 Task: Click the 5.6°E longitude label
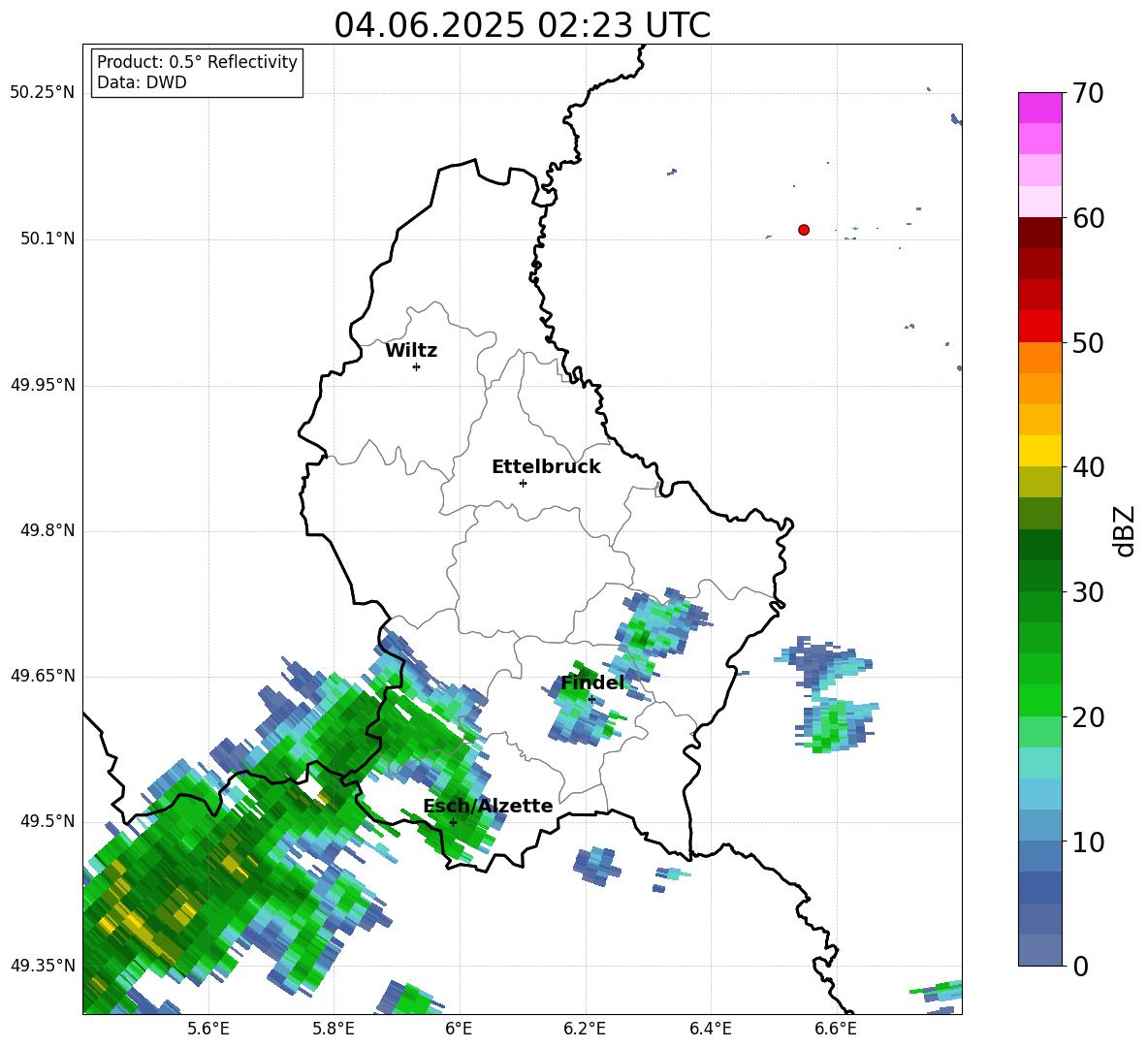pos(208,1029)
